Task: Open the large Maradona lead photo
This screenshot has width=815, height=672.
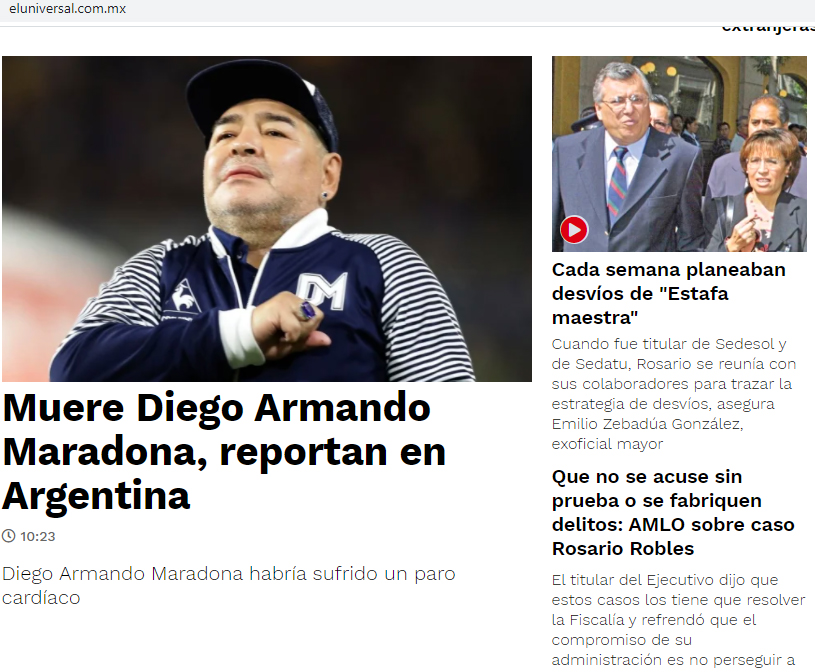Action: (267, 219)
